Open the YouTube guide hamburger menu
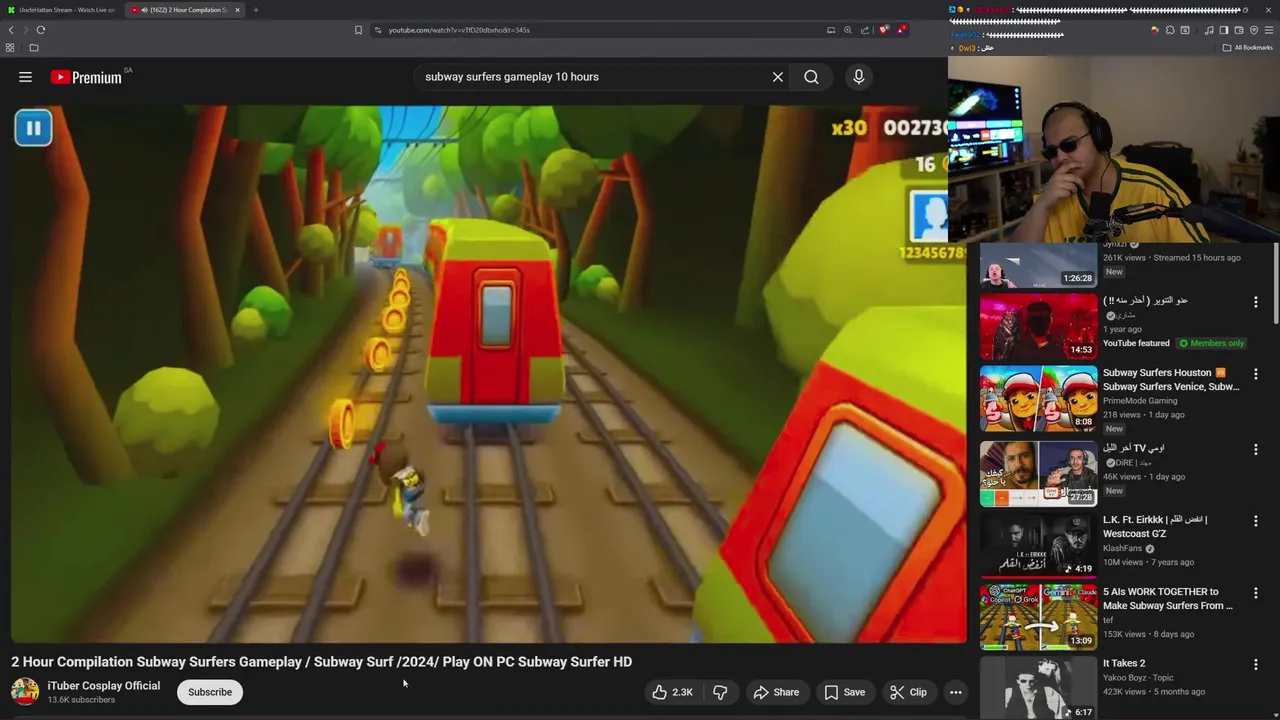 pos(25,77)
